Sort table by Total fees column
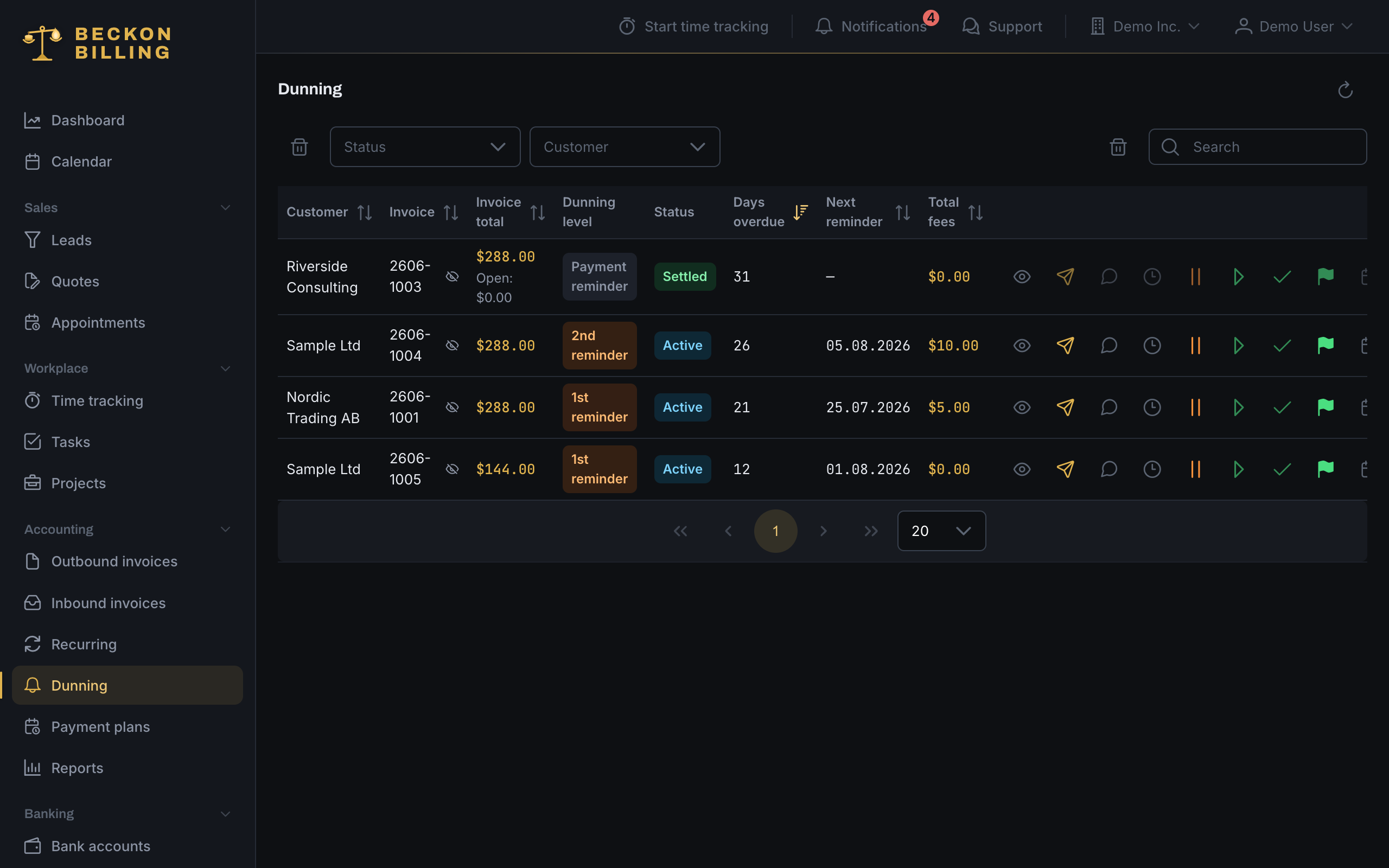1389x868 pixels. point(955,213)
